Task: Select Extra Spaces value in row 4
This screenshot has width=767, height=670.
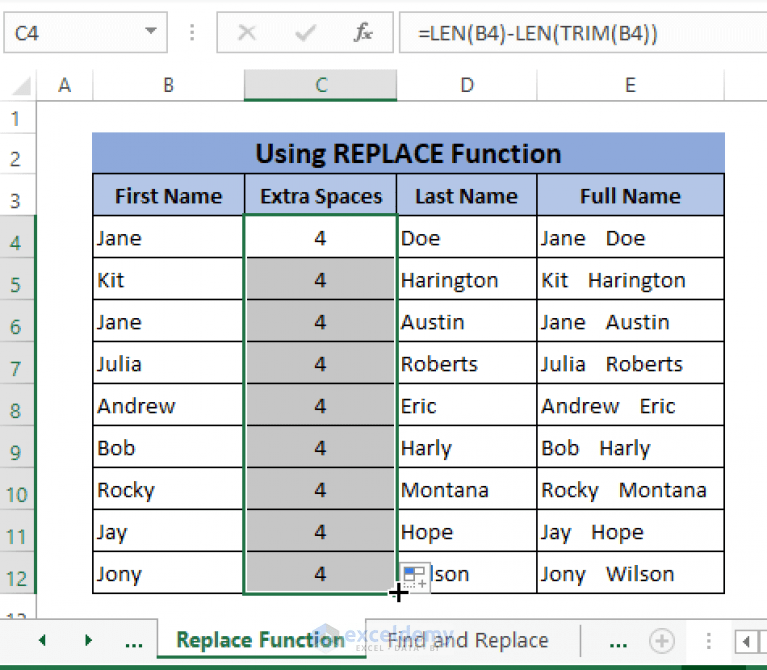Action: tap(321, 238)
